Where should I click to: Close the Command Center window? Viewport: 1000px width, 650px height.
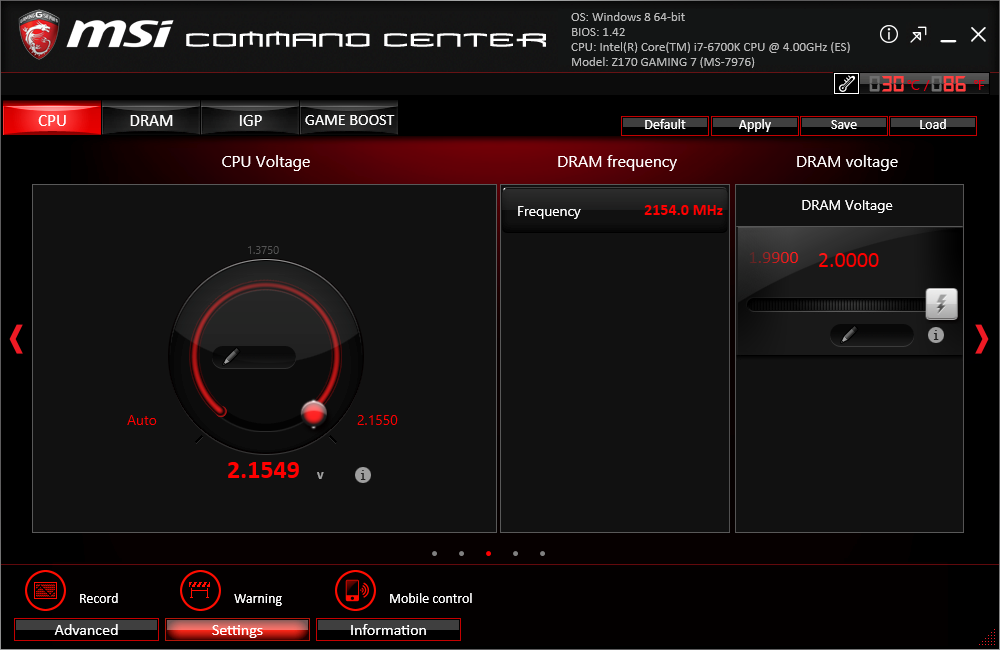click(x=978, y=34)
